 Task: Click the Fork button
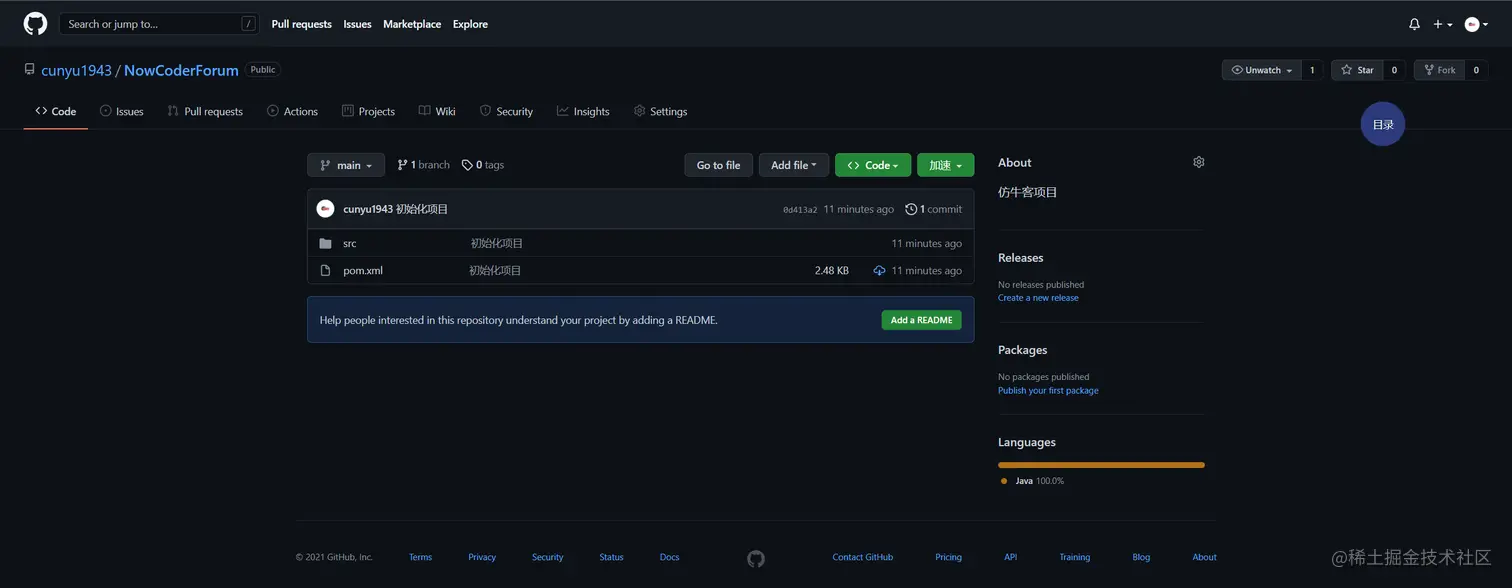pos(1439,70)
